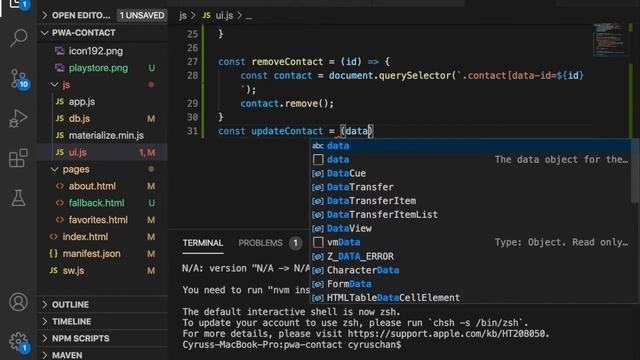640x360 pixels.
Task: Click removeContact function name in code
Action: point(287,62)
